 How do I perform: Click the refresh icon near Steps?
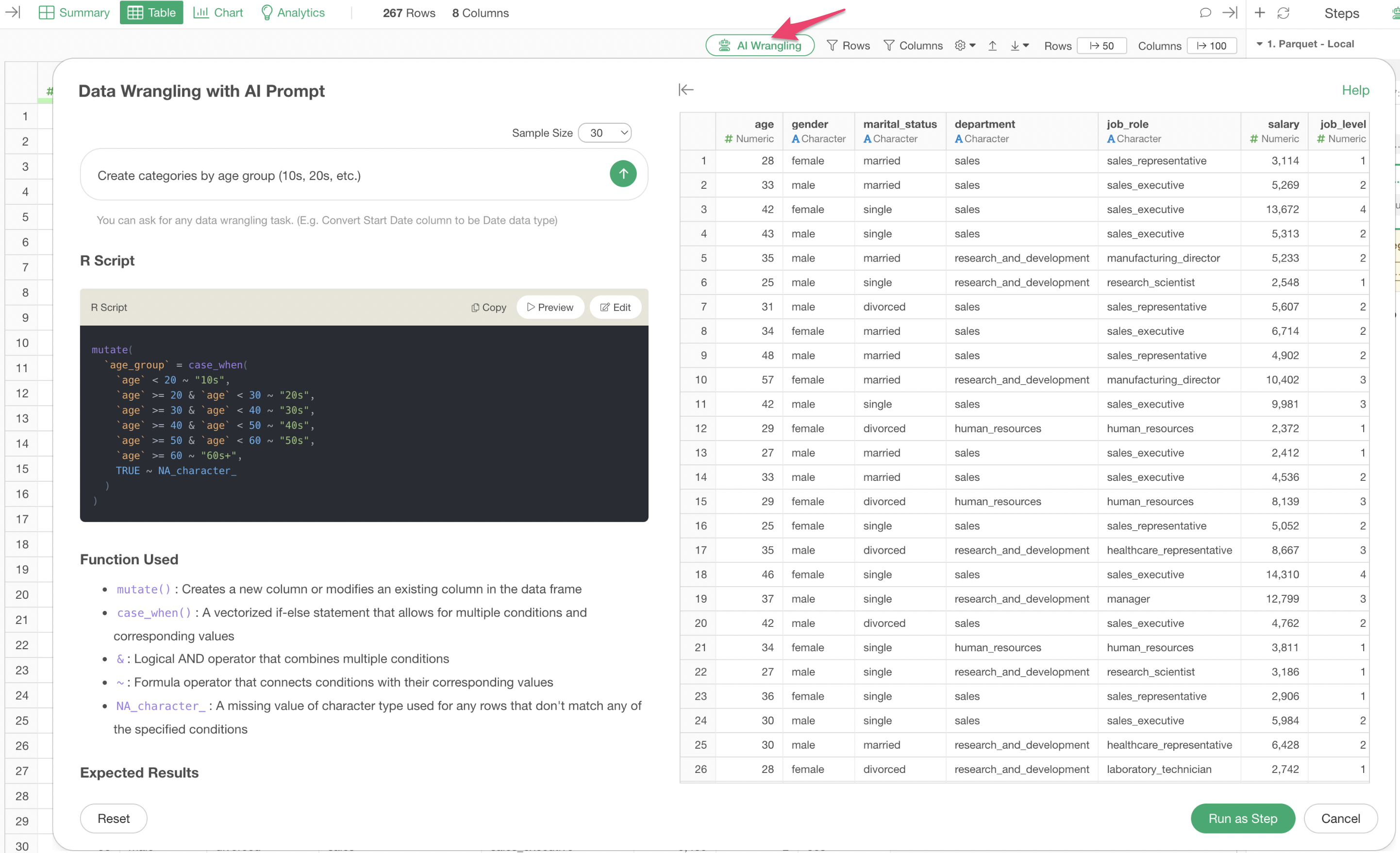[x=1283, y=13]
